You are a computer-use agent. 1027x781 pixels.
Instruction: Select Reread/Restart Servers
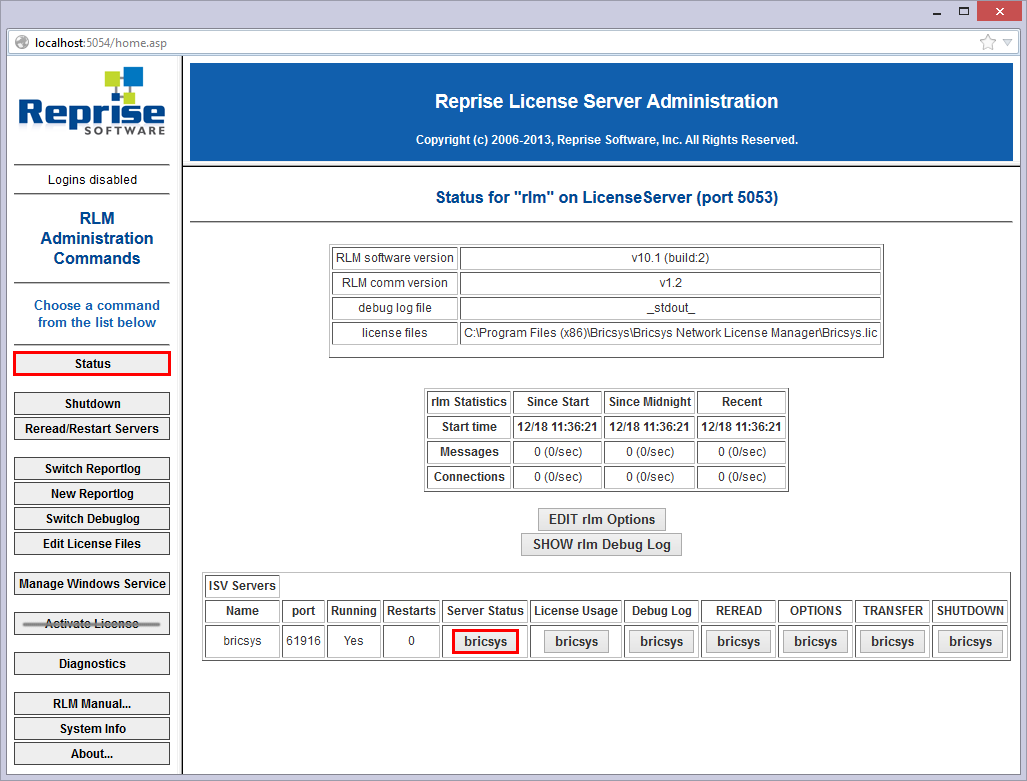coord(92,429)
